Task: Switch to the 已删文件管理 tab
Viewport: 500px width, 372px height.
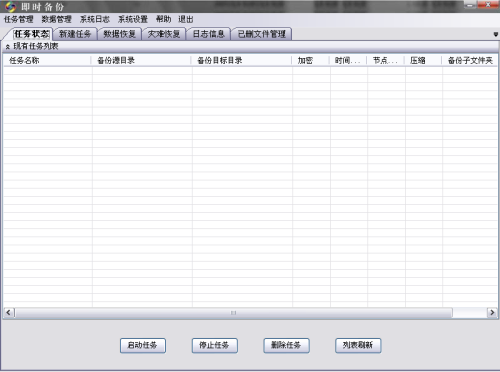Action: pyautogui.click(x=262, y=34)
